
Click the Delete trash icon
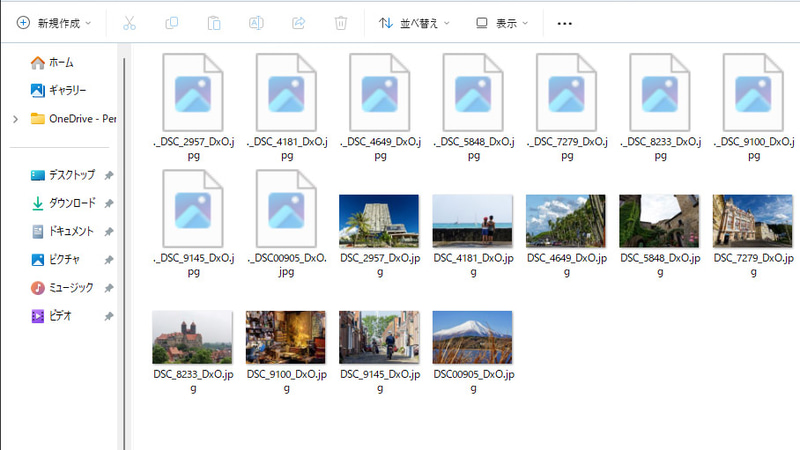point(341,23)
